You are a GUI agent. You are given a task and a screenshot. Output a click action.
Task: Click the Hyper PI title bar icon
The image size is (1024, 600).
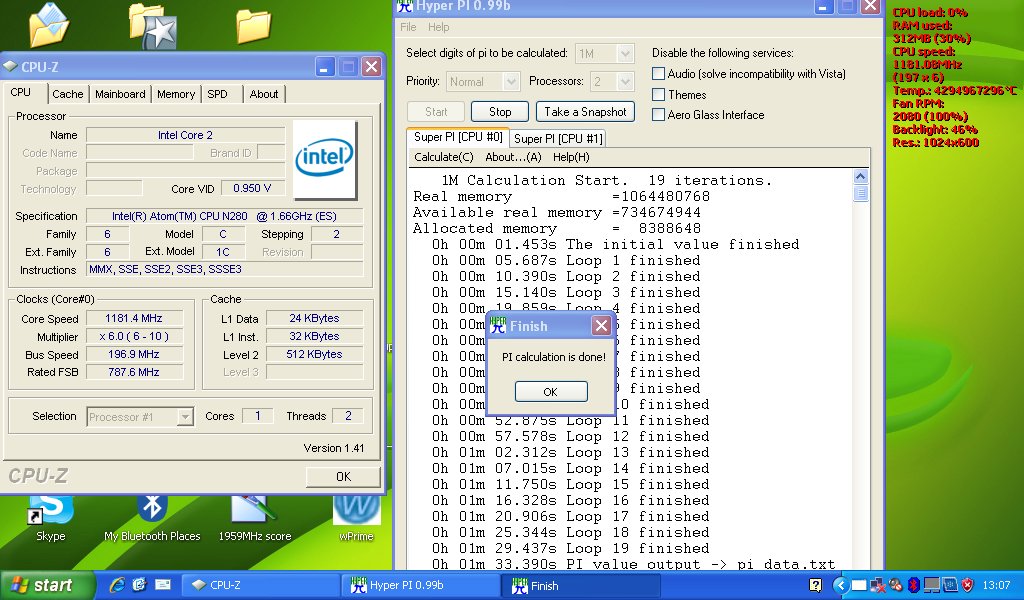pyautogui.click(x=405, y=6)
